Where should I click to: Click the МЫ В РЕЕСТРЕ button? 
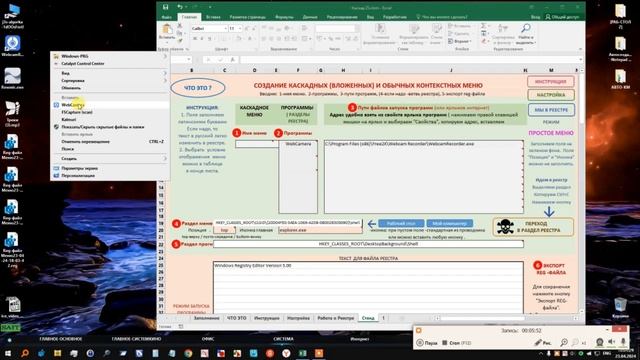tap(551, 110)
